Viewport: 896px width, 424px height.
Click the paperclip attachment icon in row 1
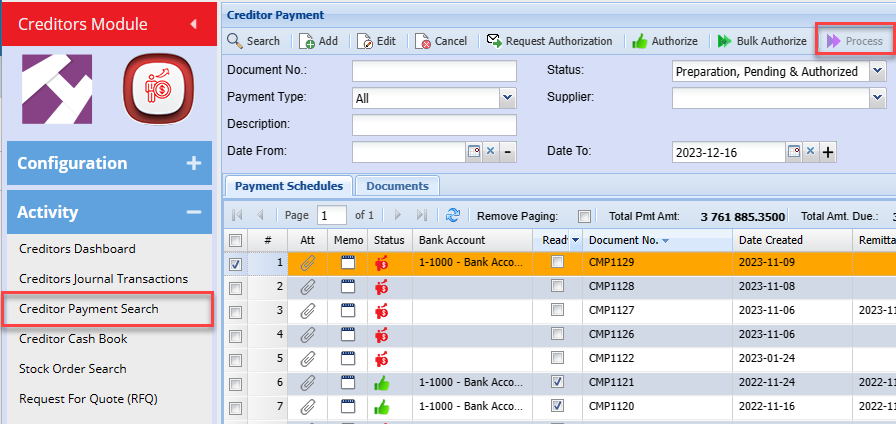(x=308, y=264)
